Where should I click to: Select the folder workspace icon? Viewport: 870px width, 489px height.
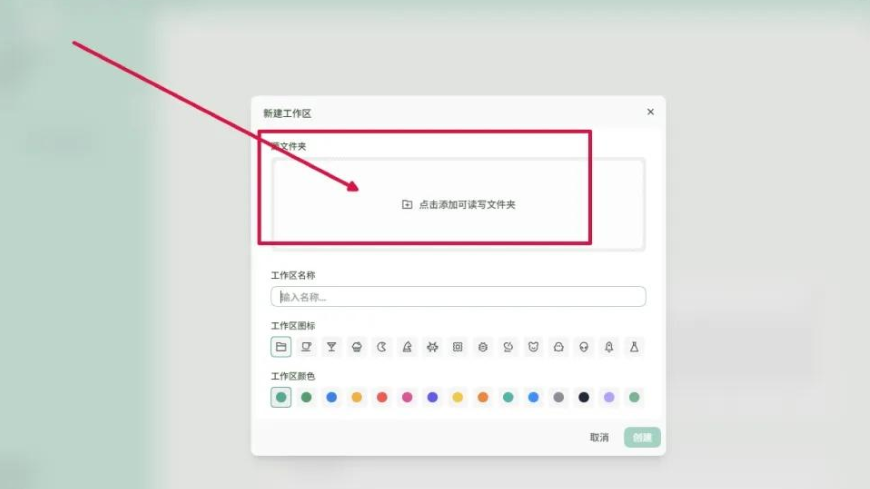pyautogui.click(x=281, y=347)
